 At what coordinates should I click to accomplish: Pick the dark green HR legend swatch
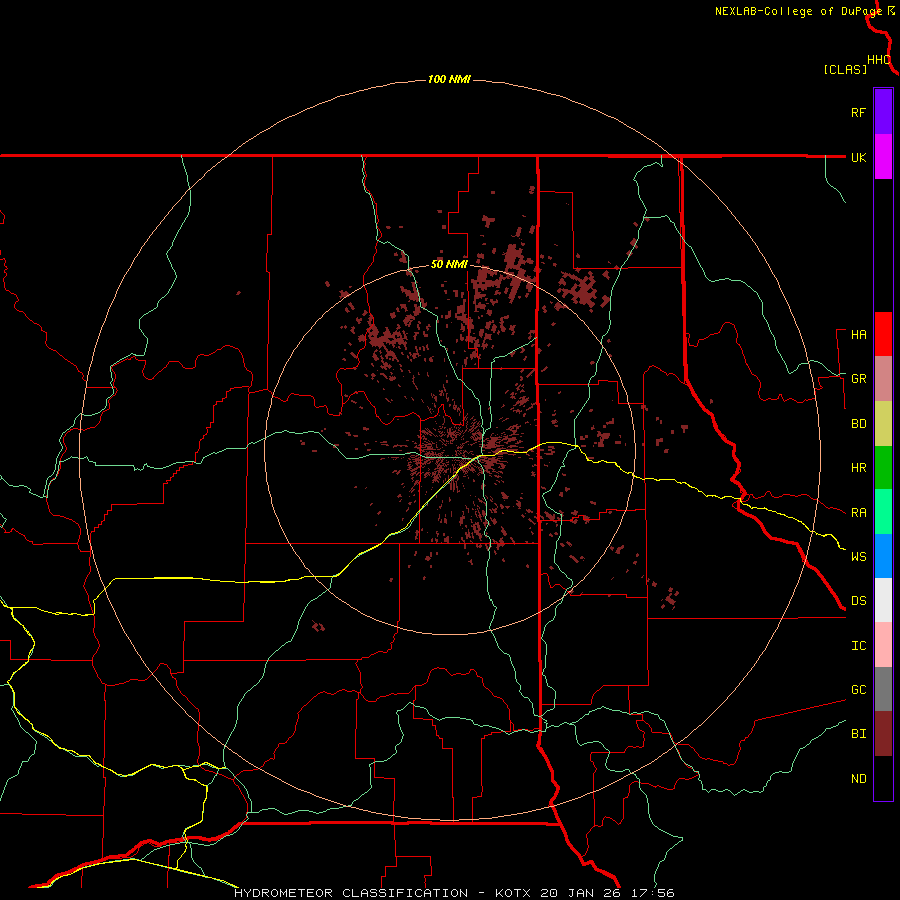pos(883,468)
